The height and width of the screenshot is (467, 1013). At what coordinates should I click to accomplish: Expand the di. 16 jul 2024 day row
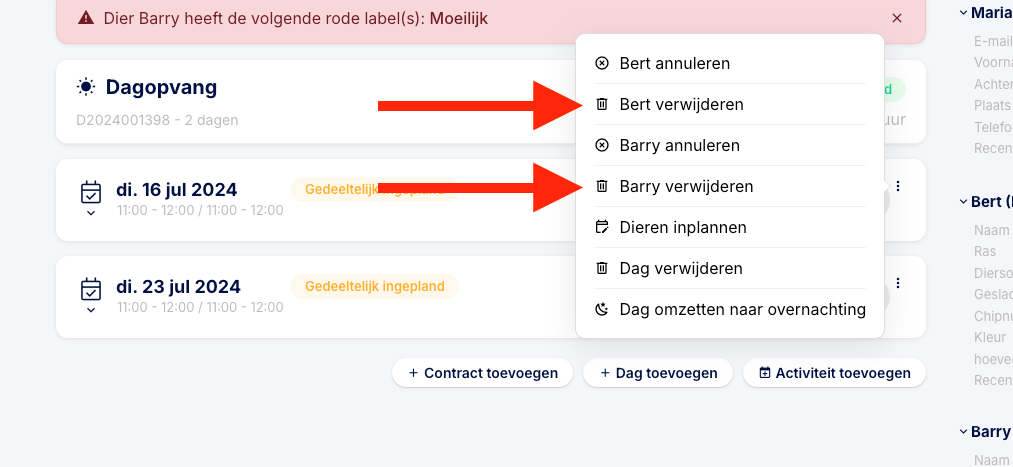(x=91, y=212)
